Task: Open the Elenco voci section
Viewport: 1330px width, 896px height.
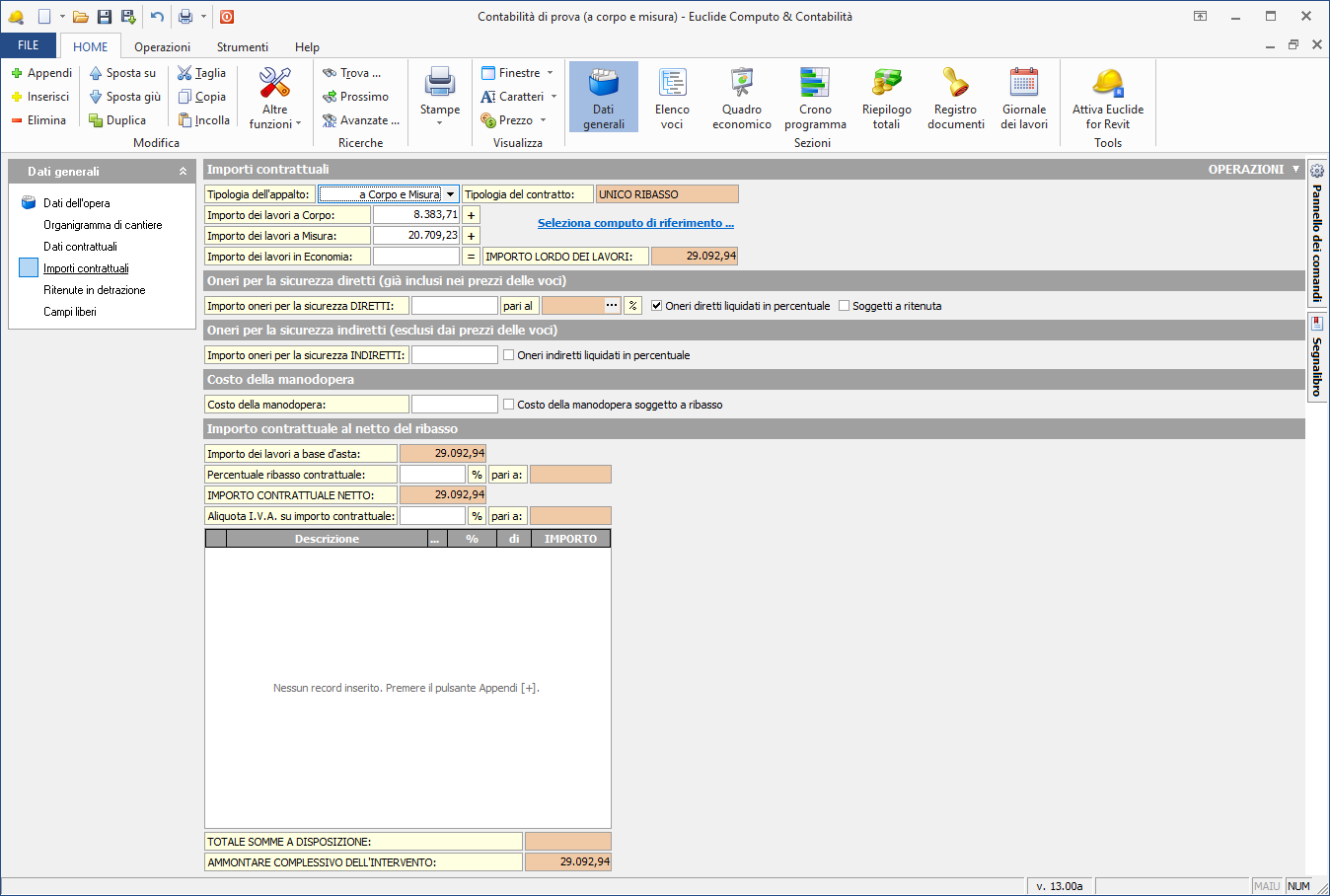Action: pos(672,98)
